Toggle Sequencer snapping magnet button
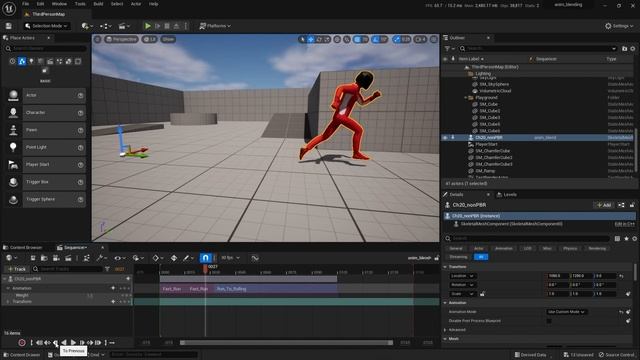This screenshot has width=640, height=360. pyautogui.click(x=205, y=258)
